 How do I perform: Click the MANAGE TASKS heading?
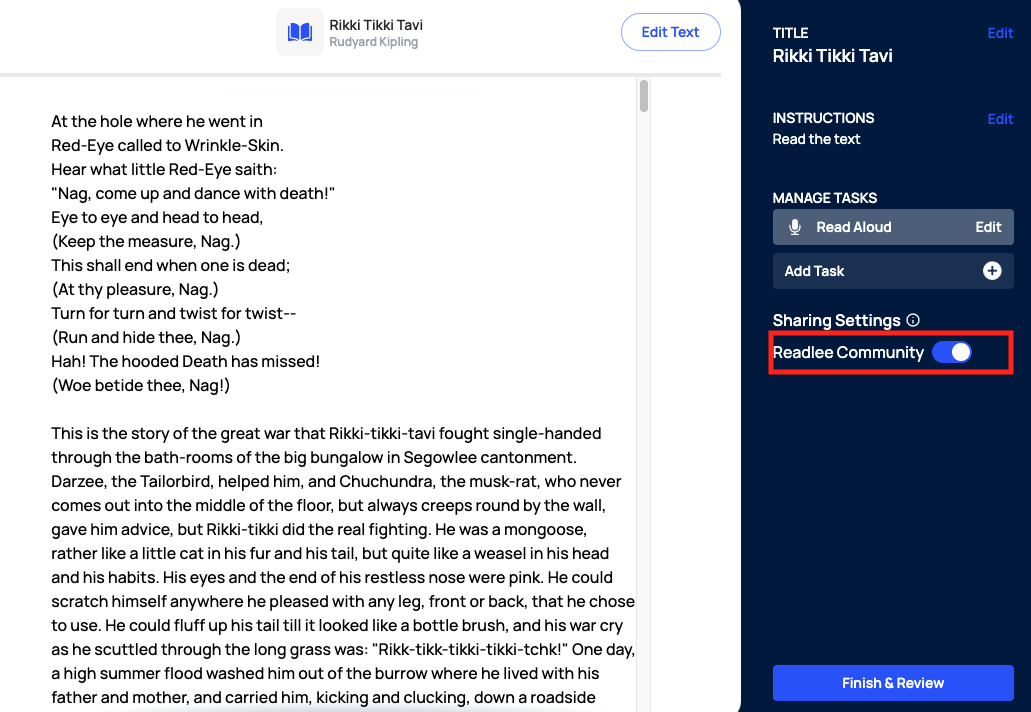825,198
